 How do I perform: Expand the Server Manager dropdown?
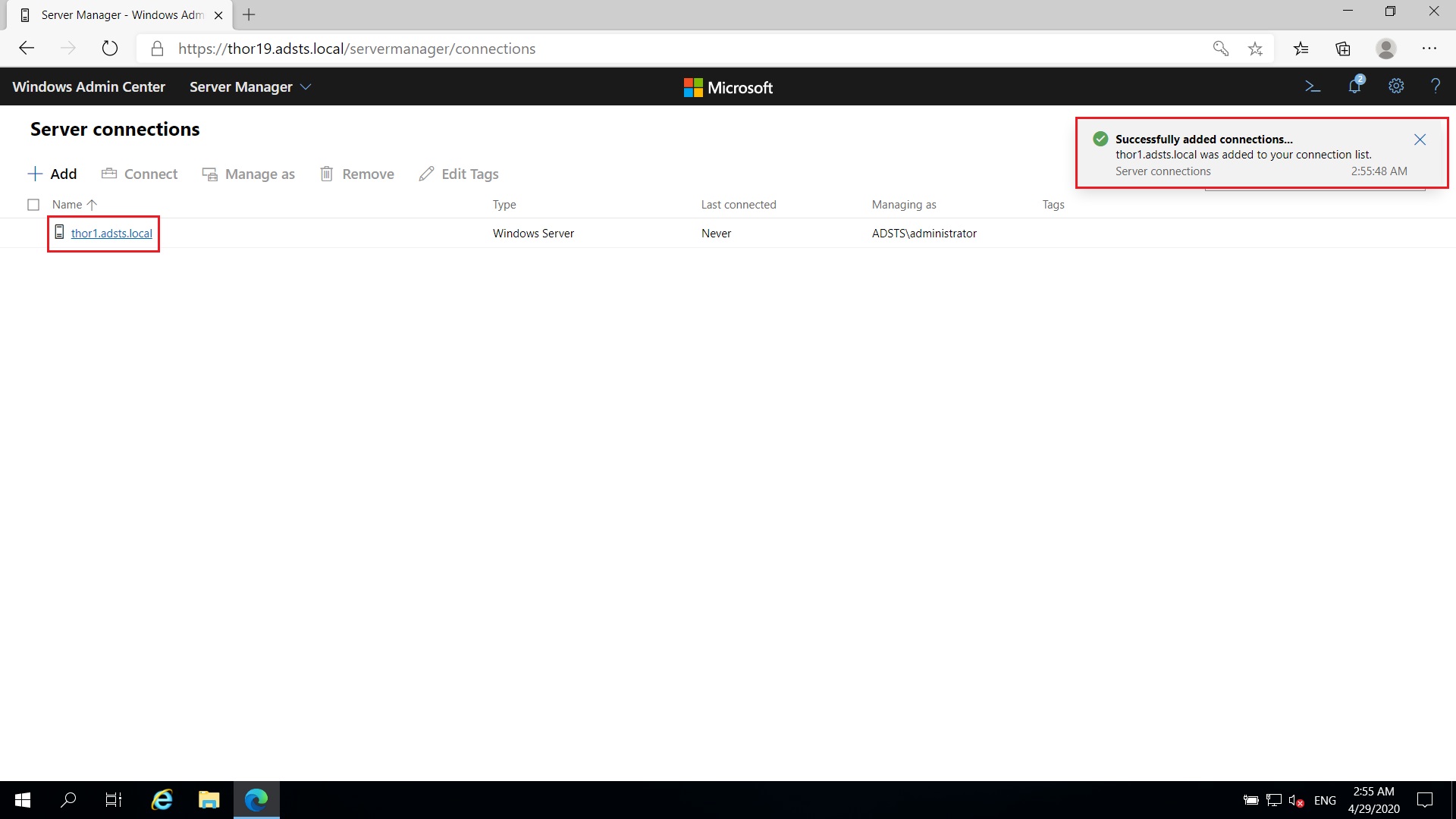pyautogui.click(x=250, y=86)
